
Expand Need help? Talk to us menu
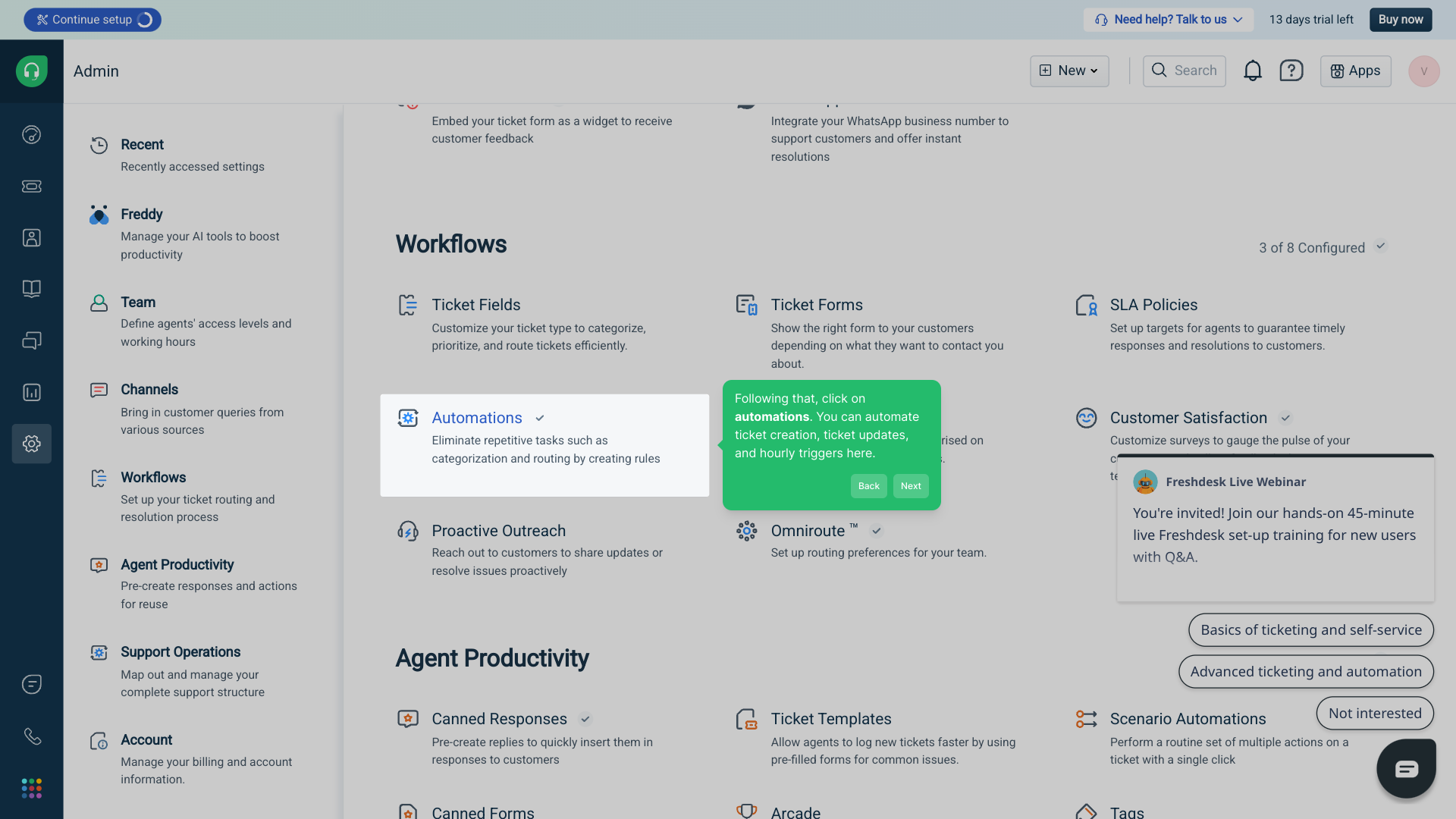coord(1168,20)
